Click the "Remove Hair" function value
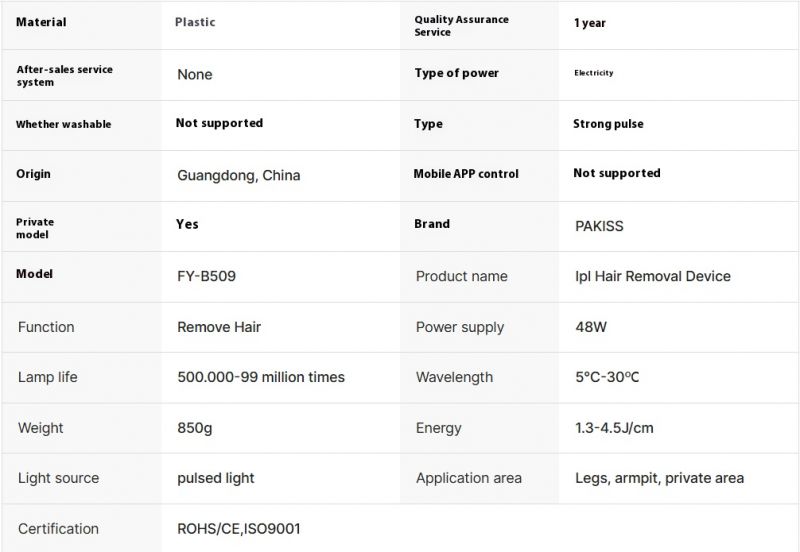The width and height of the screenshot is (800, 552). coord(218,327)
